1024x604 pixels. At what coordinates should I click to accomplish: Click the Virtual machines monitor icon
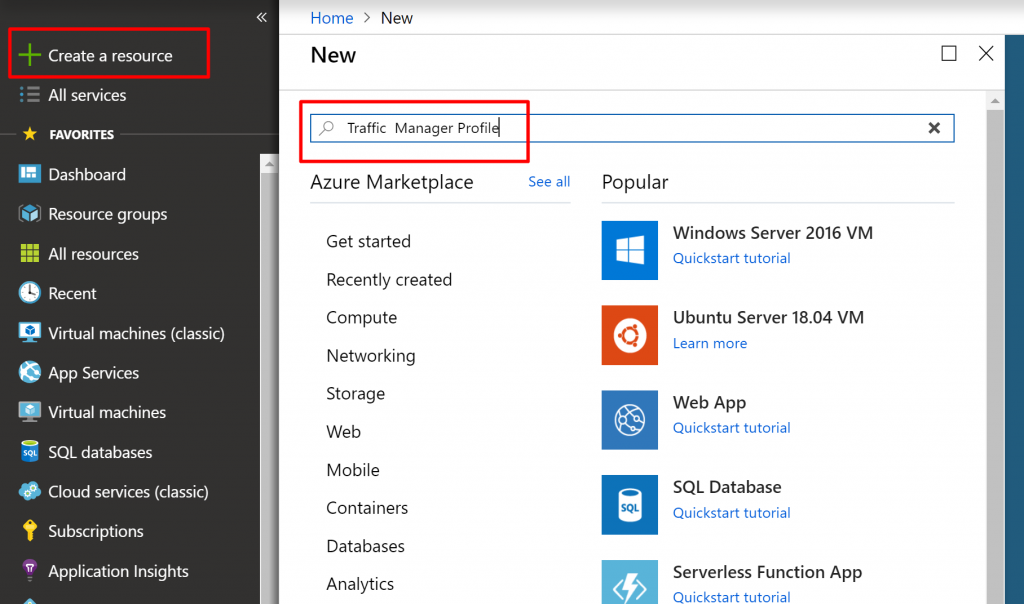point(29,412)
